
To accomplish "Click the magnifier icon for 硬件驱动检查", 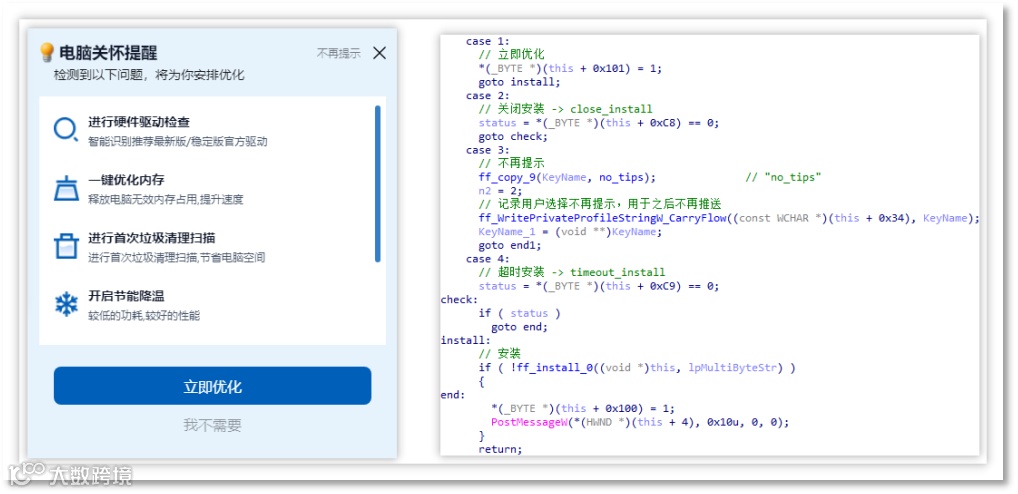I will tap(66, 130).
